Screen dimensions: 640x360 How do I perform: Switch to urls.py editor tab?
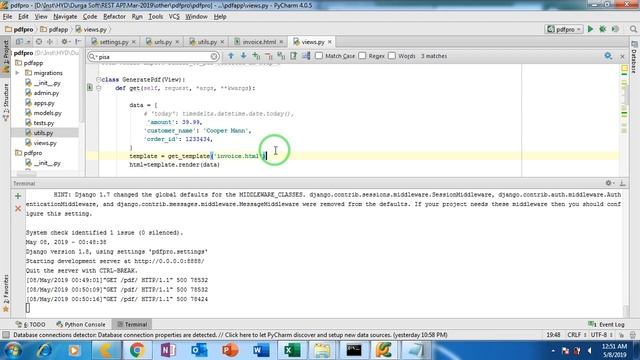162,42
